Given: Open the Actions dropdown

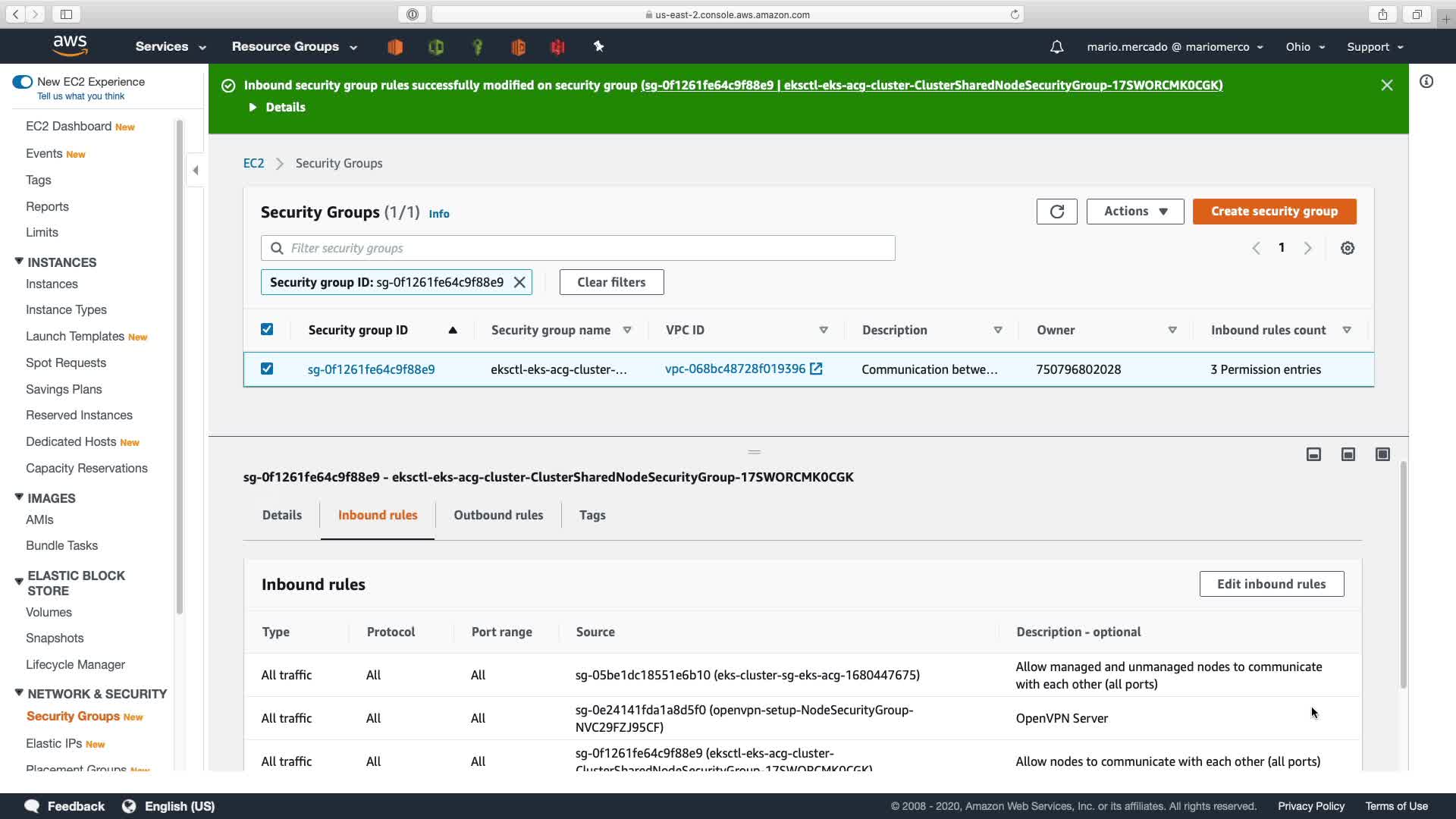Looking at the screenshot, I should coord(1134,212).
